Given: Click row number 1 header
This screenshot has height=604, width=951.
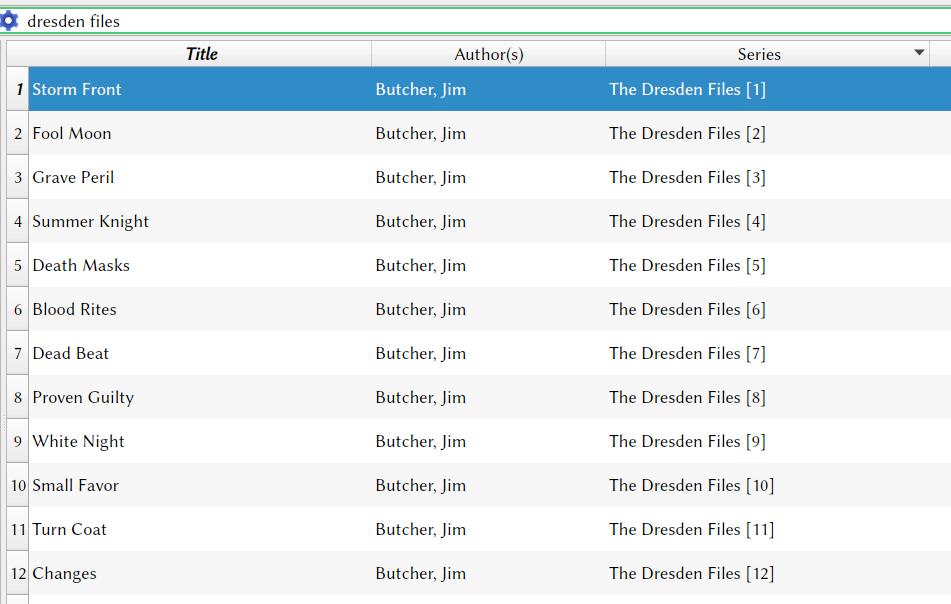Looking at the screenshot, I should coord(18,89).
